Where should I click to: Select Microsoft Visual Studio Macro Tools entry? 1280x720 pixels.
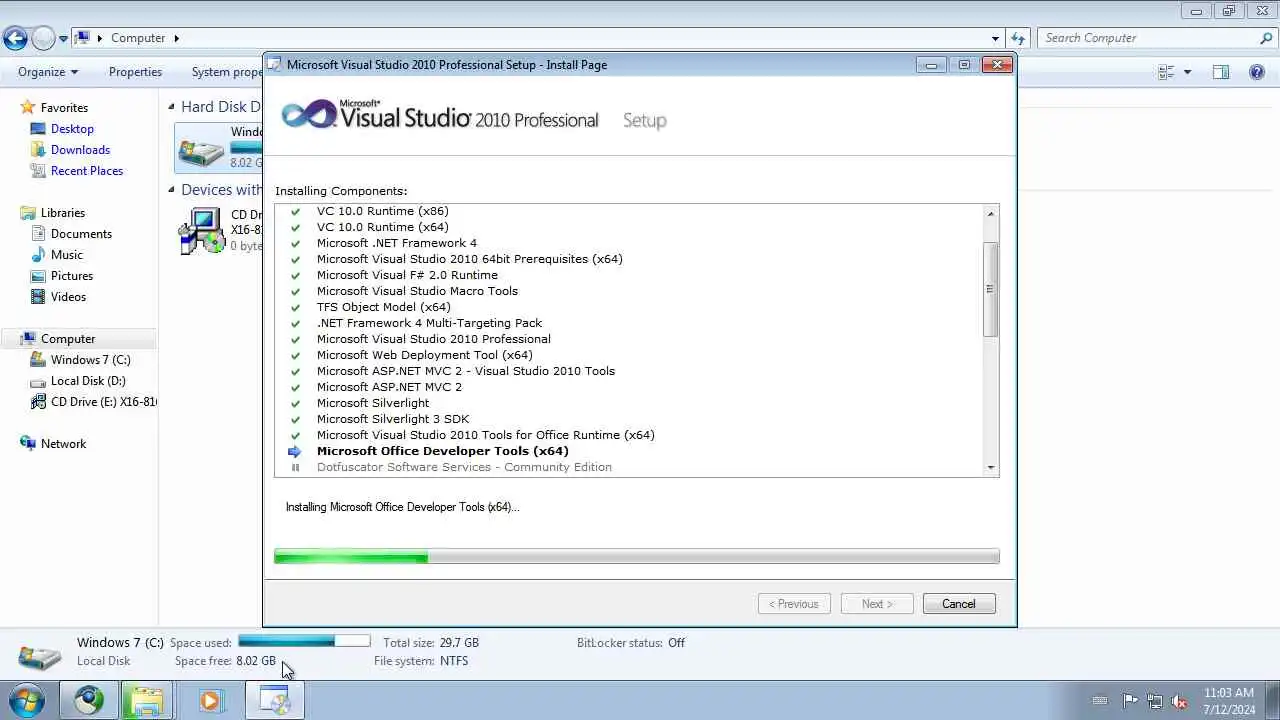[x=417, y=291]
